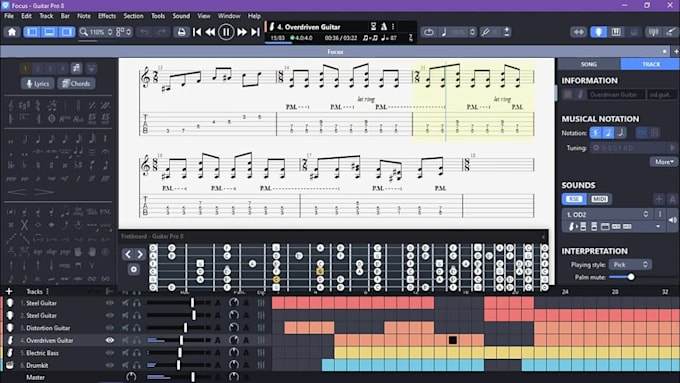Viewport: 680px width, 383px height.
Task: Turn the 4. Overdriven Guitar pan knob
Action: 234,340
